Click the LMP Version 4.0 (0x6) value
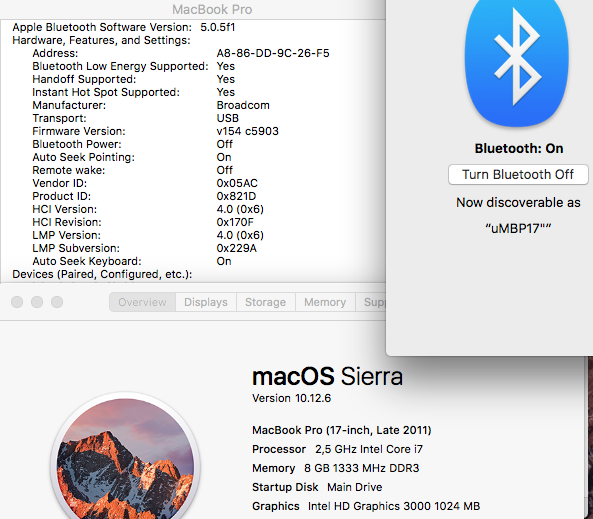 click(x=240, y=235)
